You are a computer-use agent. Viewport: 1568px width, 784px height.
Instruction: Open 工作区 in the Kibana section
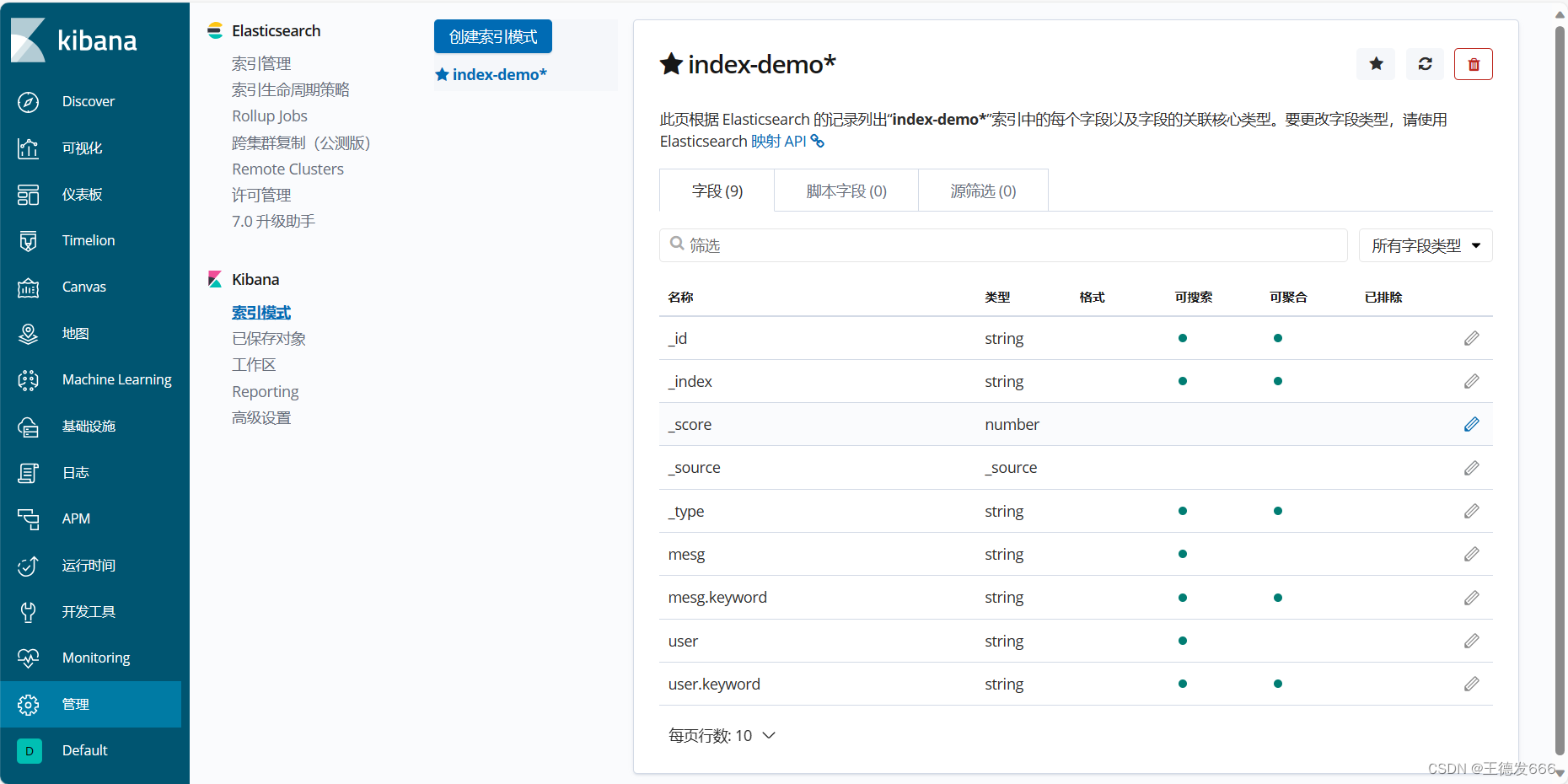click(x=254, y=364)
